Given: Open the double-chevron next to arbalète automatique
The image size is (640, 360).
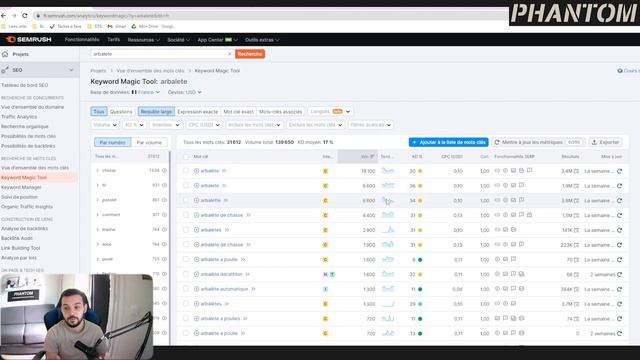Looking at the screenshot, I should [x=253, y=289].
